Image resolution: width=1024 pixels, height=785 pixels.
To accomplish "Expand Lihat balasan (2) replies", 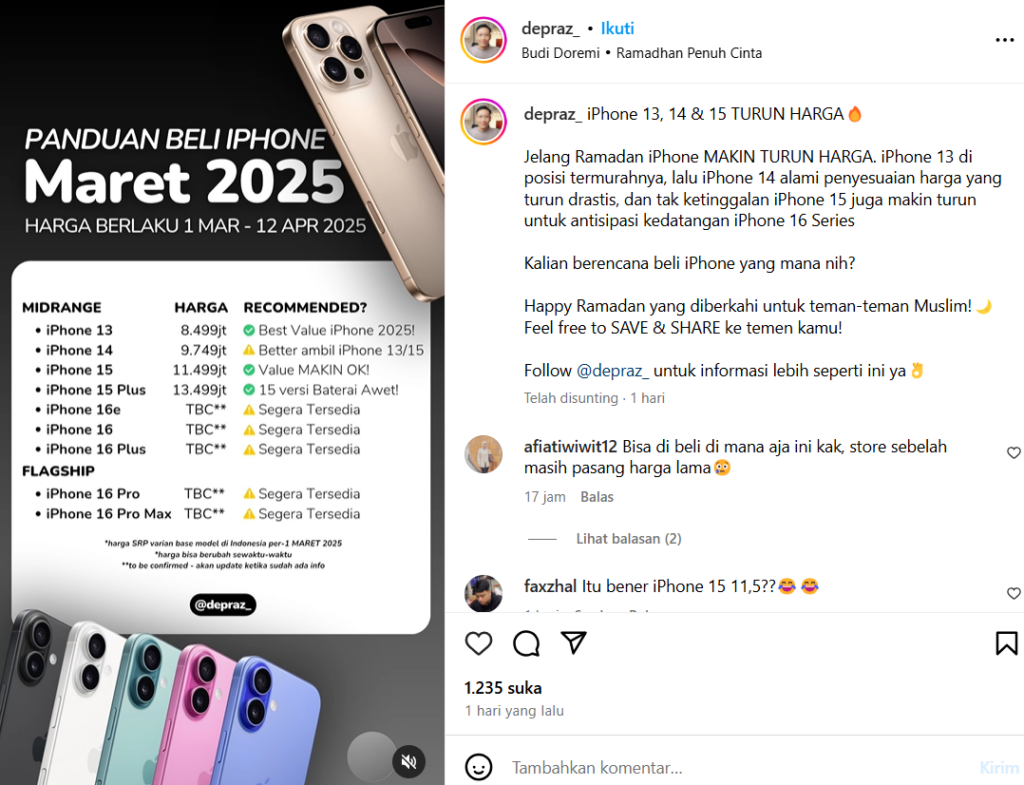I will click(628, 539).
